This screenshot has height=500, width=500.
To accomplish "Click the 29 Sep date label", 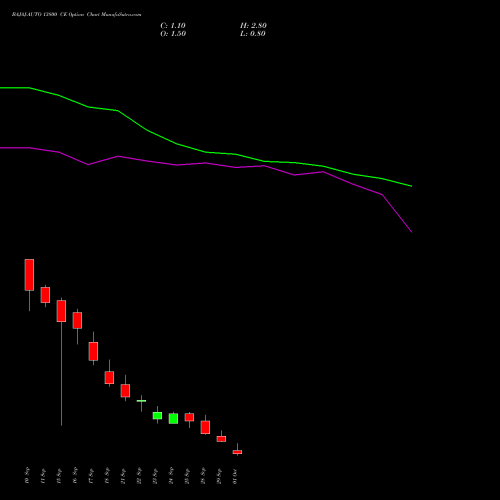I will point(219,475).
